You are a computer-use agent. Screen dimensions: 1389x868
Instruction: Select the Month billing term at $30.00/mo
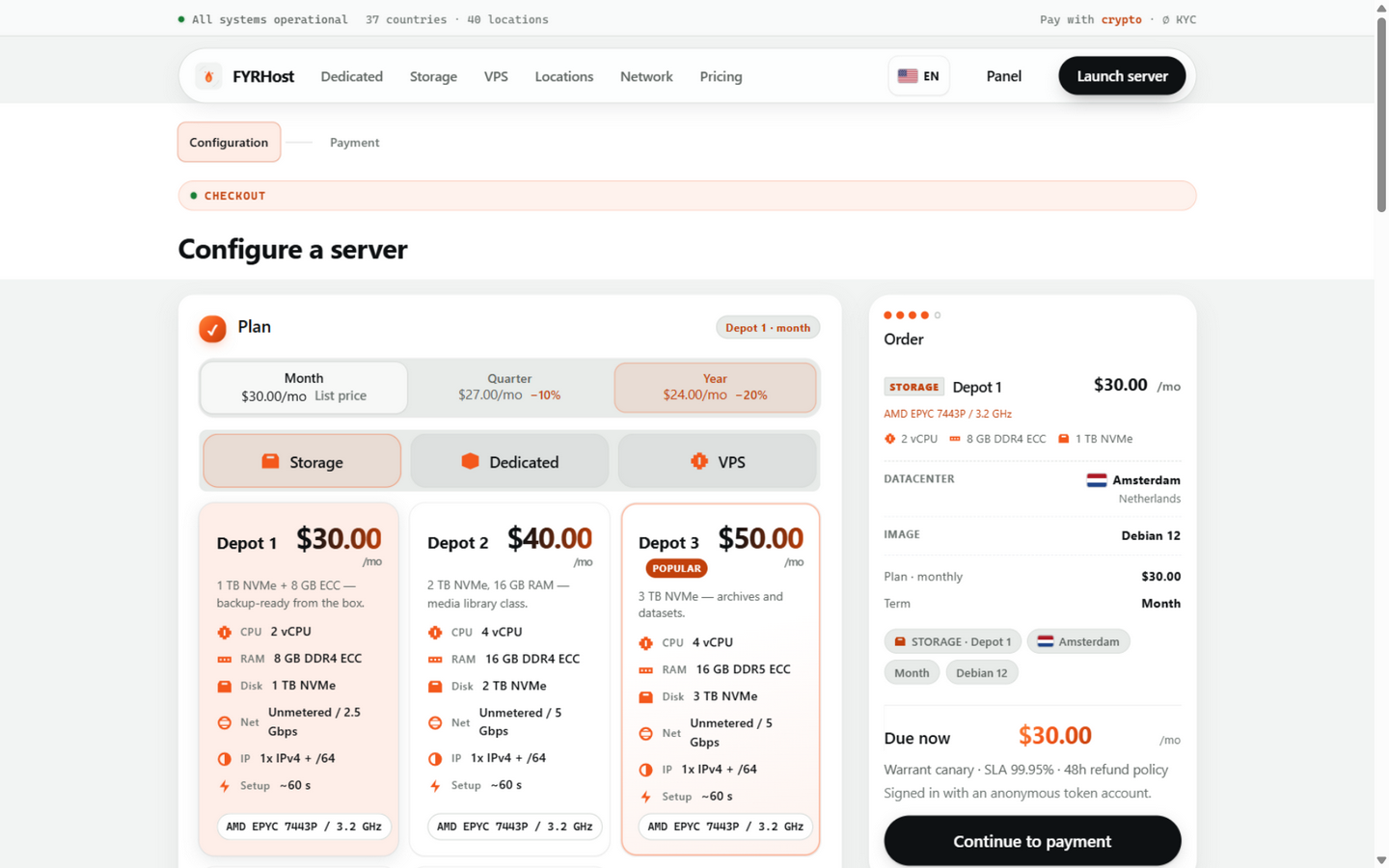click(x=304, y=387)
